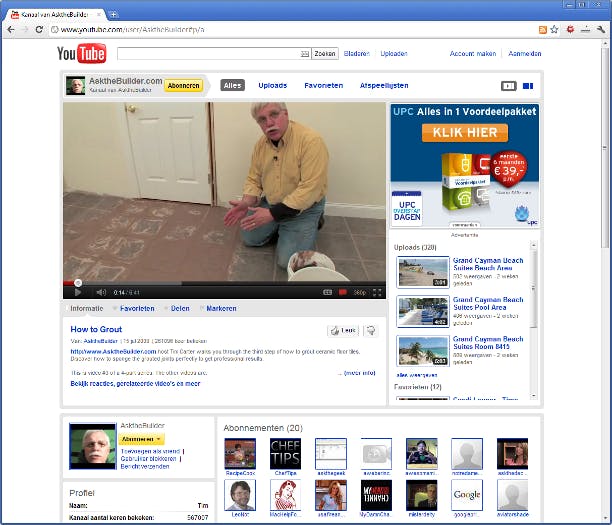612x525 pixels.
Task: Click the Aanmelden link
Action: (525, 53)
